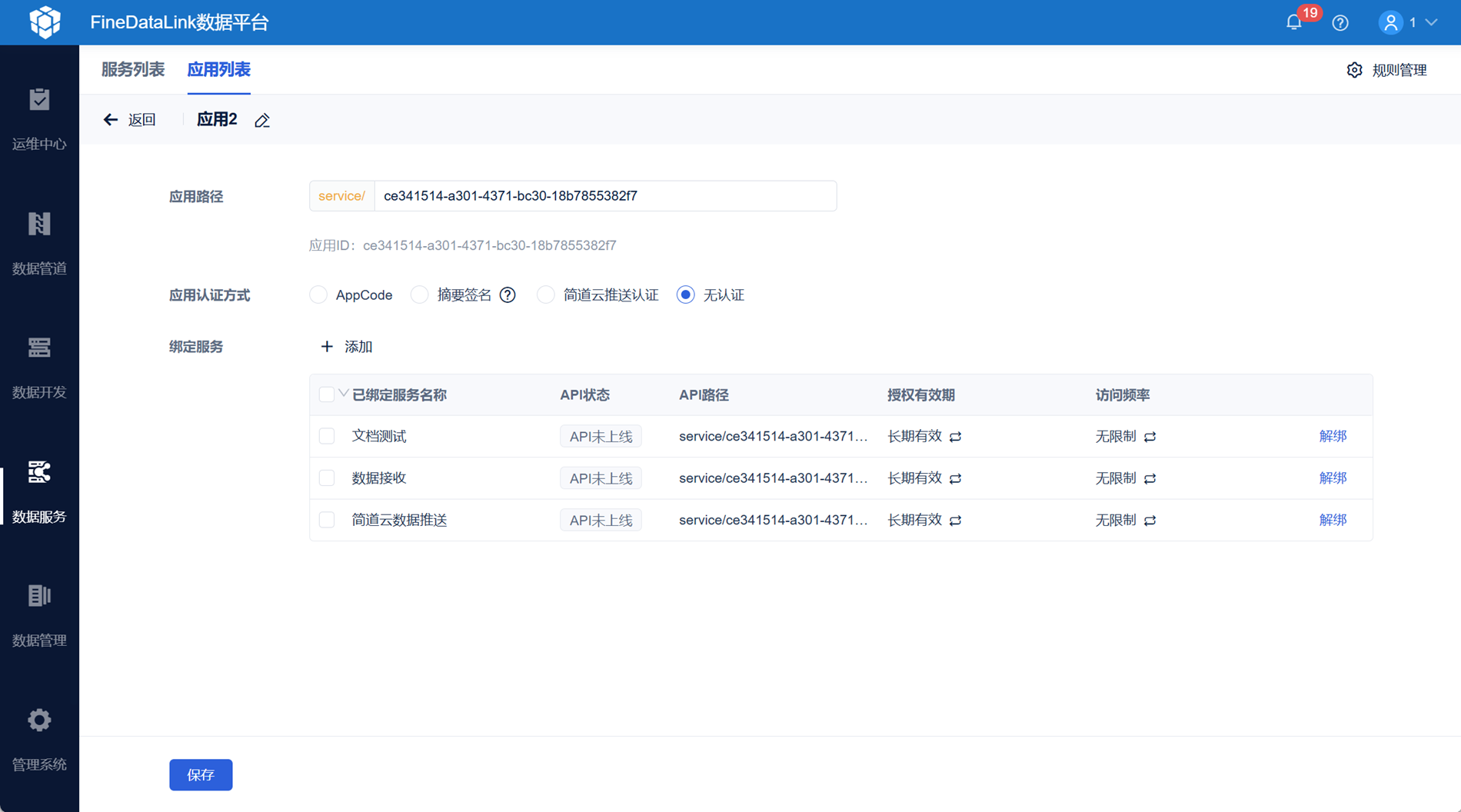Click the API路径 of the 数据接收 row
Screen dimensions: 1461x812
click(773, 478)
